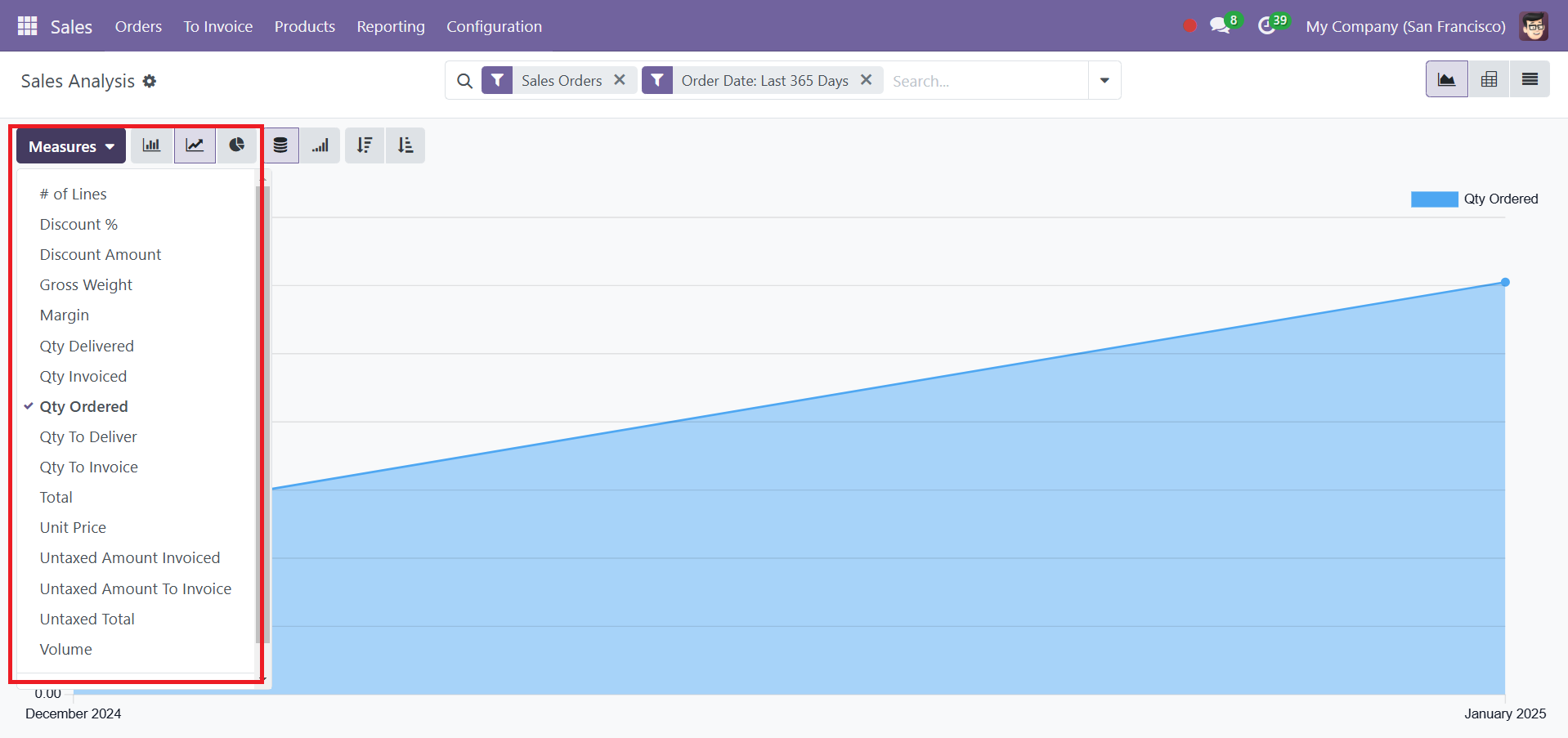Switch to bar chart mode
1568x738 pixels.
(x=152, y=145)
